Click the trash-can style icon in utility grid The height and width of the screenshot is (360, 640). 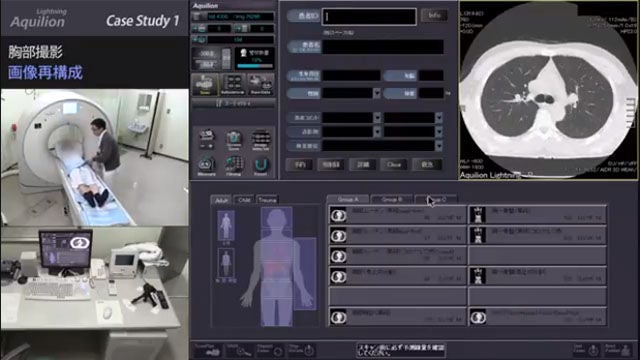tap(233, 140)
